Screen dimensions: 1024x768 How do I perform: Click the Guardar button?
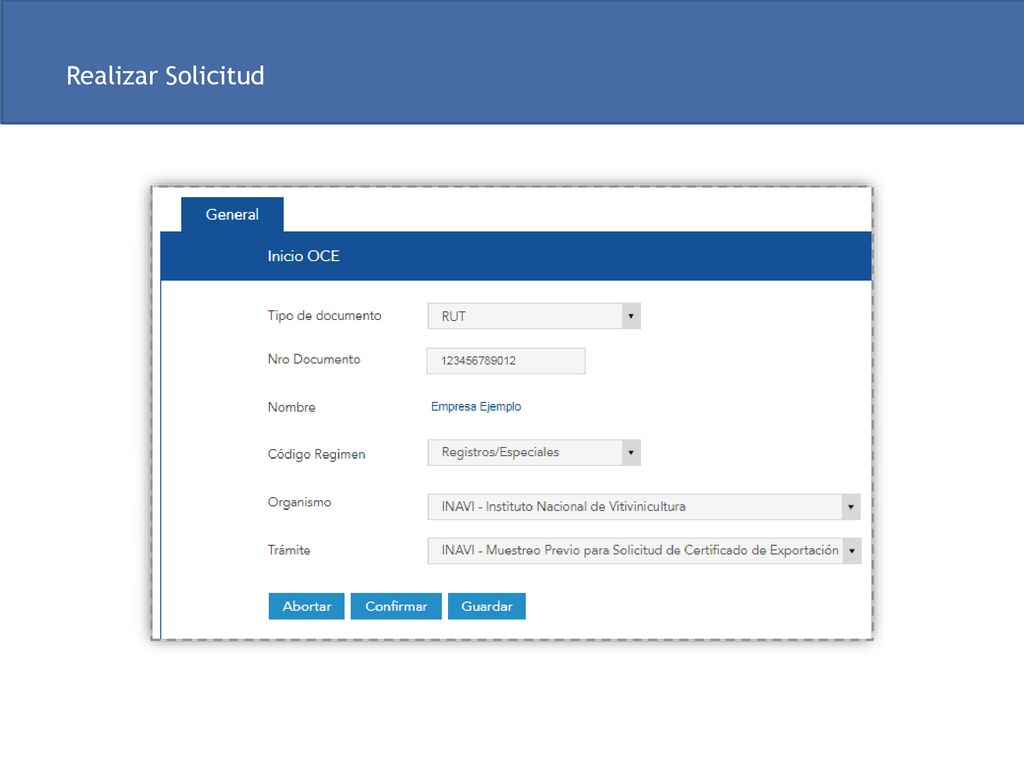(x=487, y=606)
